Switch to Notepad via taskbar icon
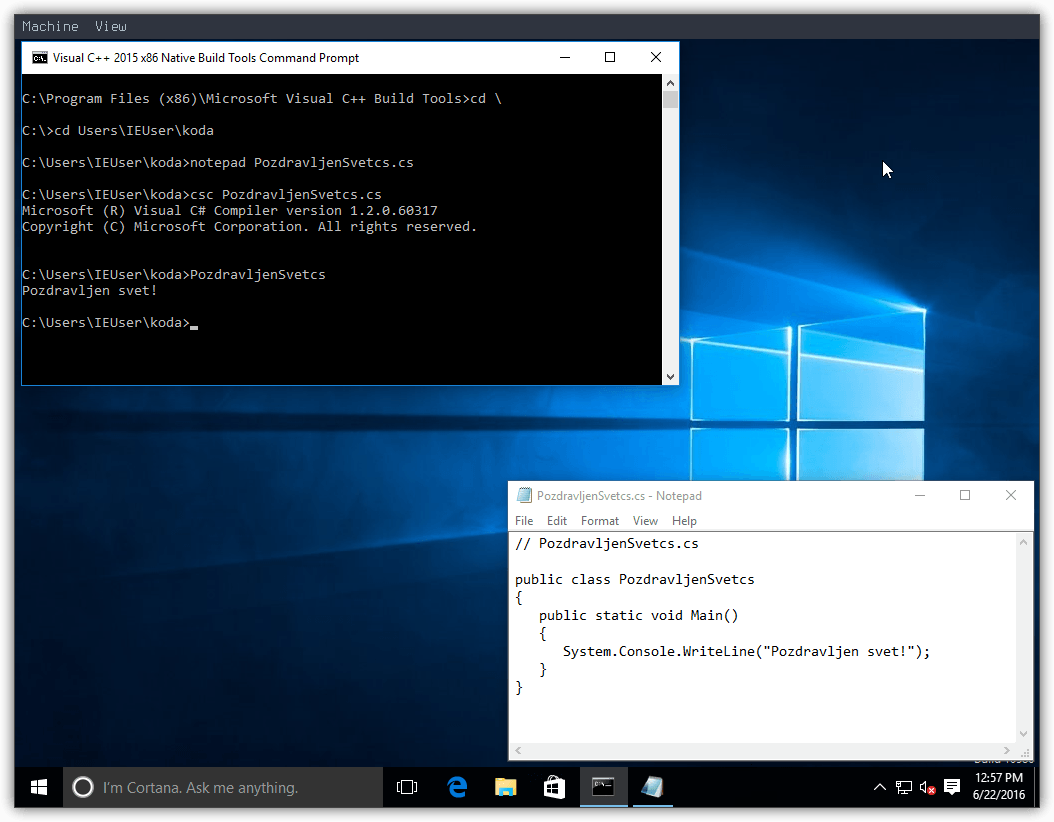 click(x=652, y=787)
